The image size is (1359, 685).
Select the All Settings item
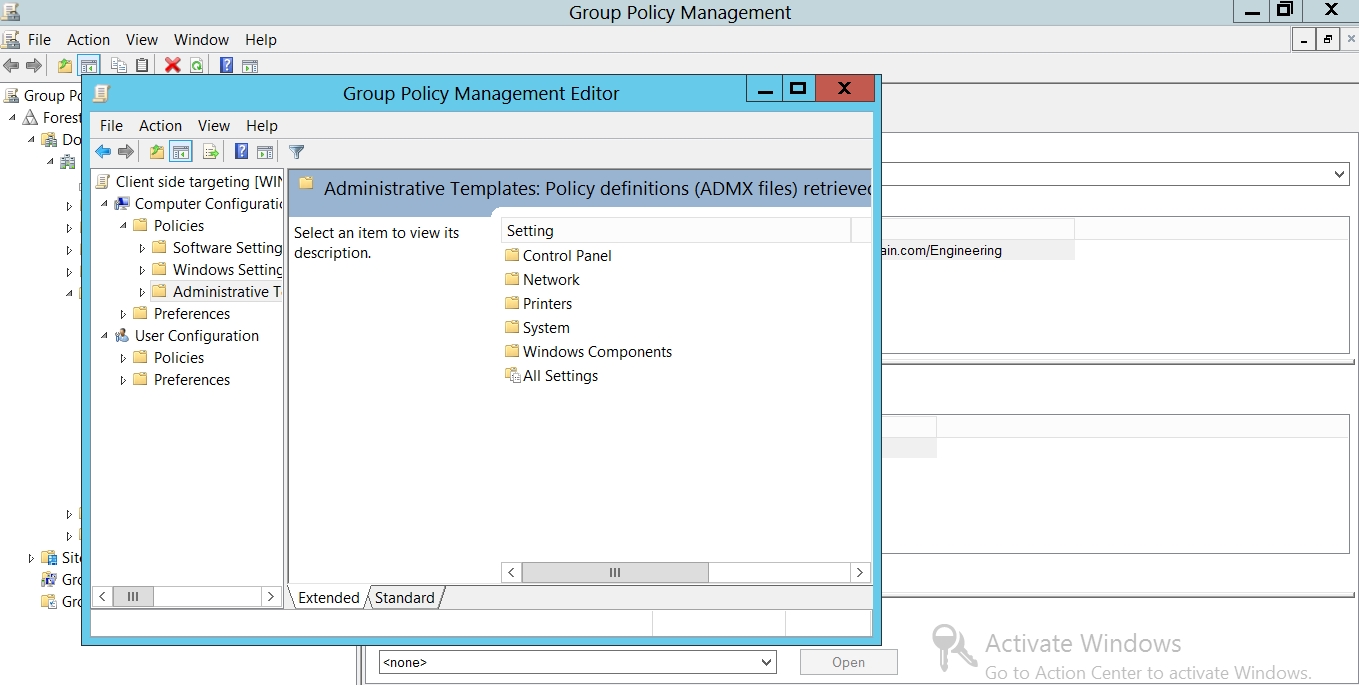(560, 376)
